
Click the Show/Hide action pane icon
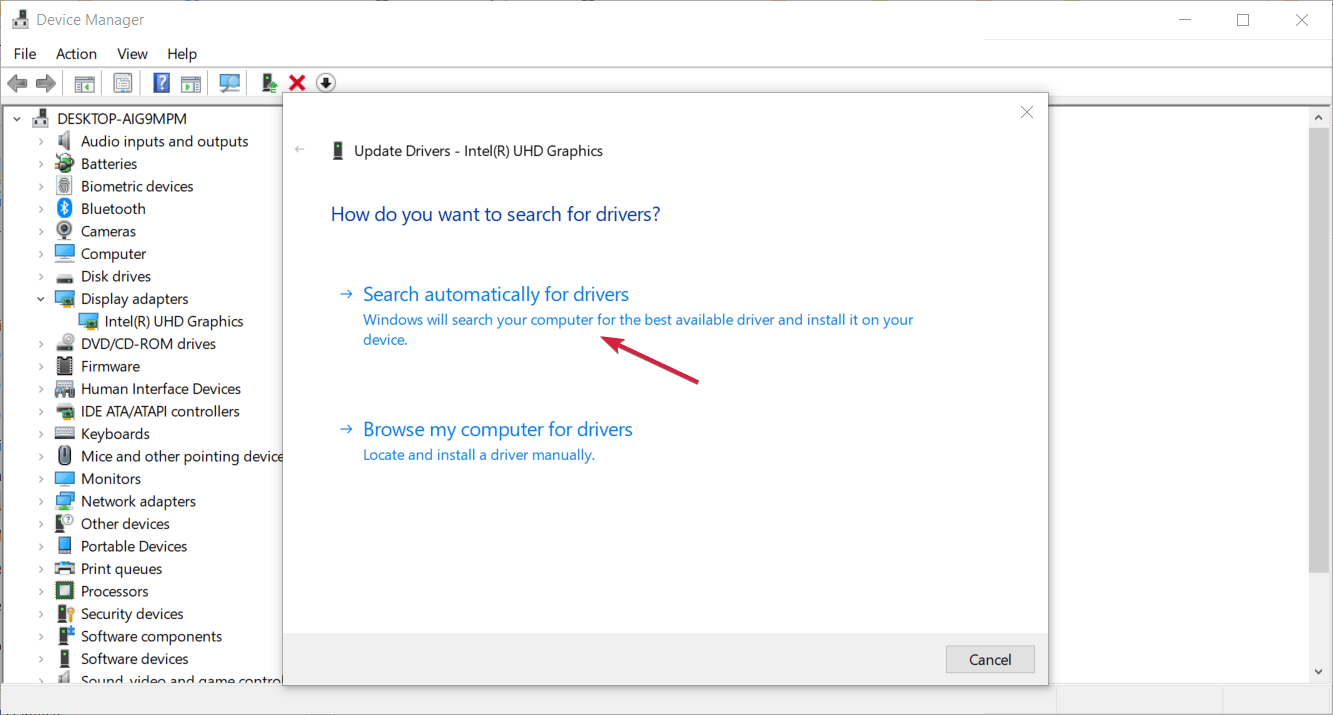click(191, 82)
